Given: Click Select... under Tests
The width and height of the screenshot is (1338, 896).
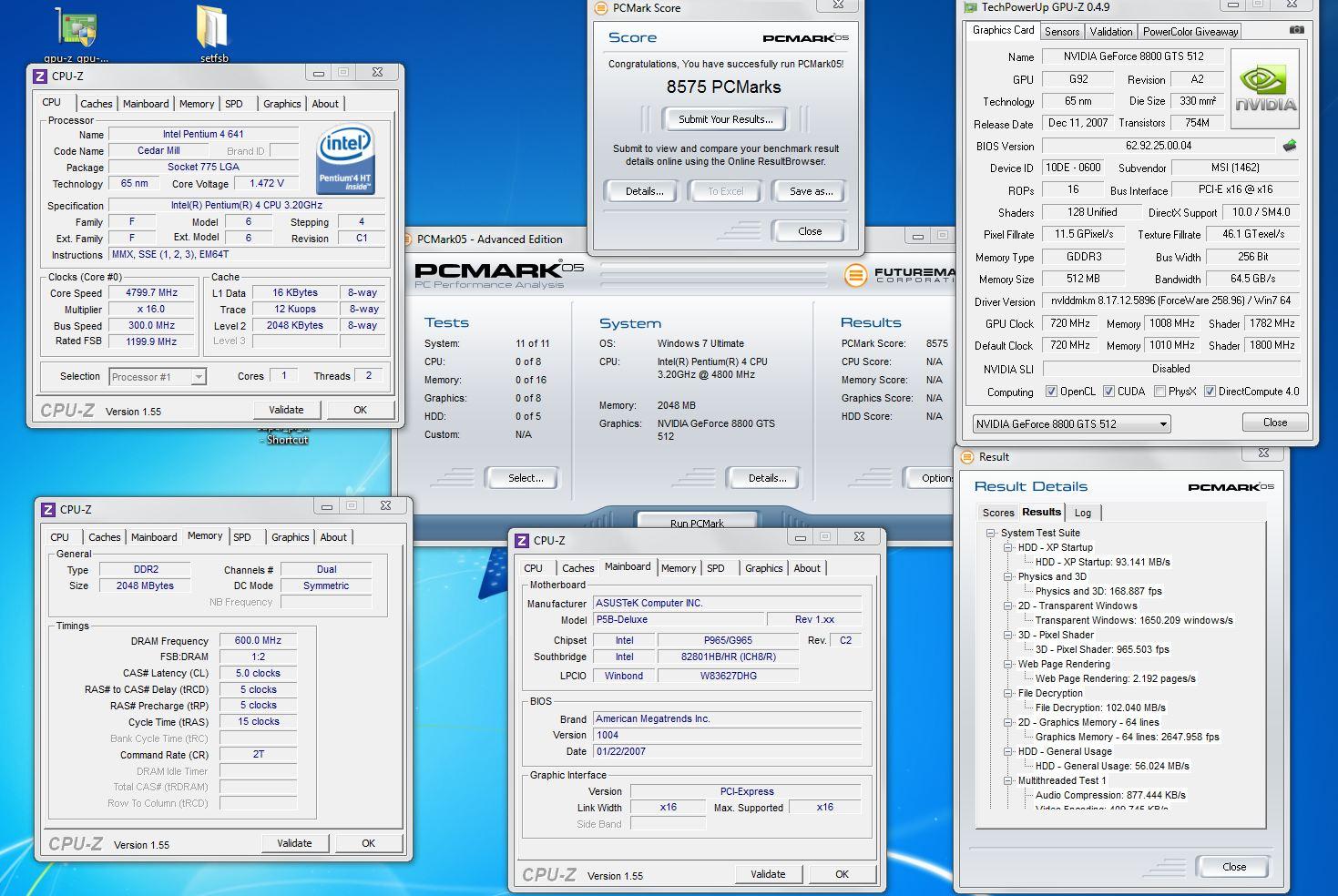Looking at the screenshot, I should tap(526, 478).
